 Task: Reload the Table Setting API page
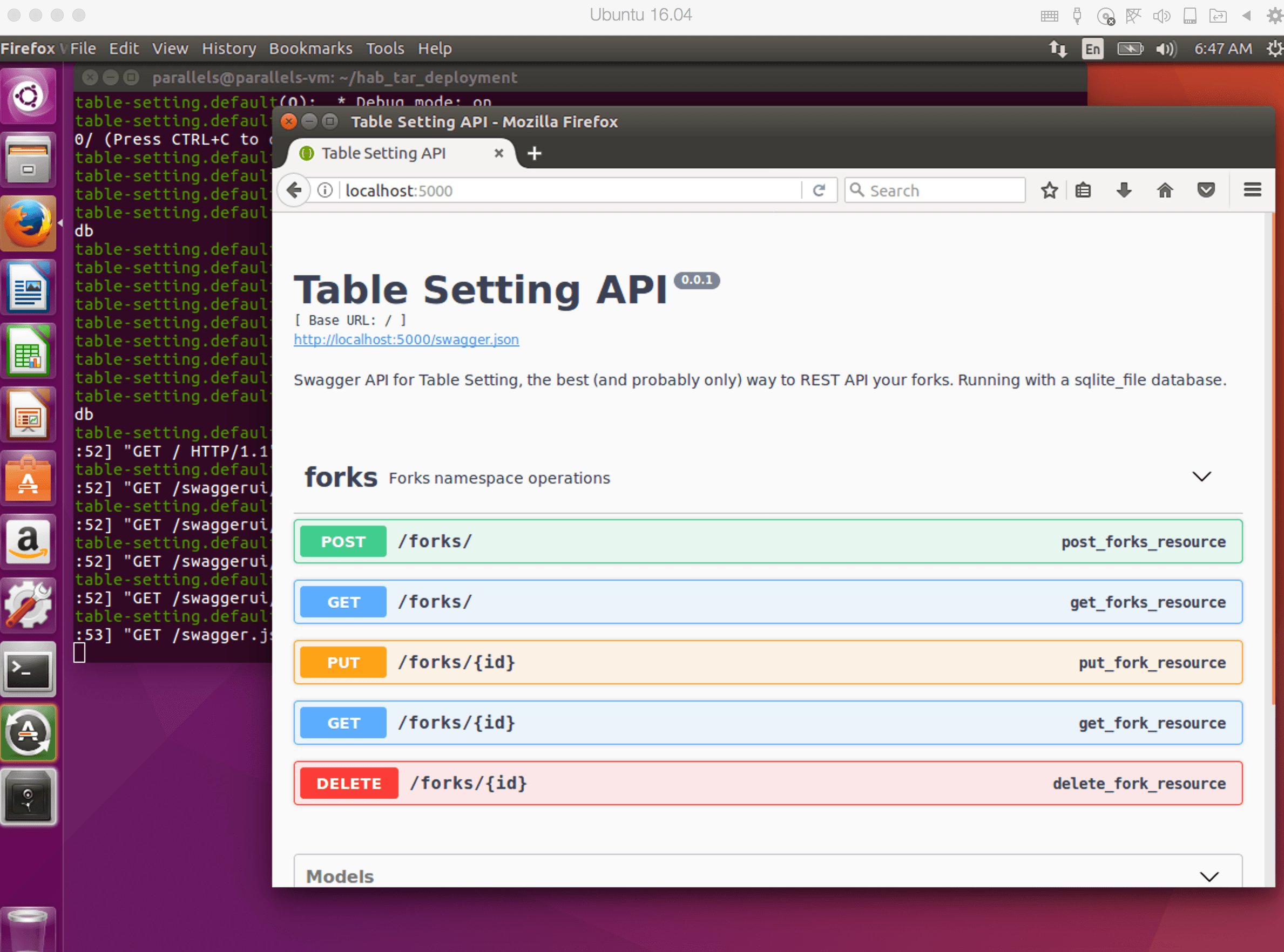tap(819, 190)
